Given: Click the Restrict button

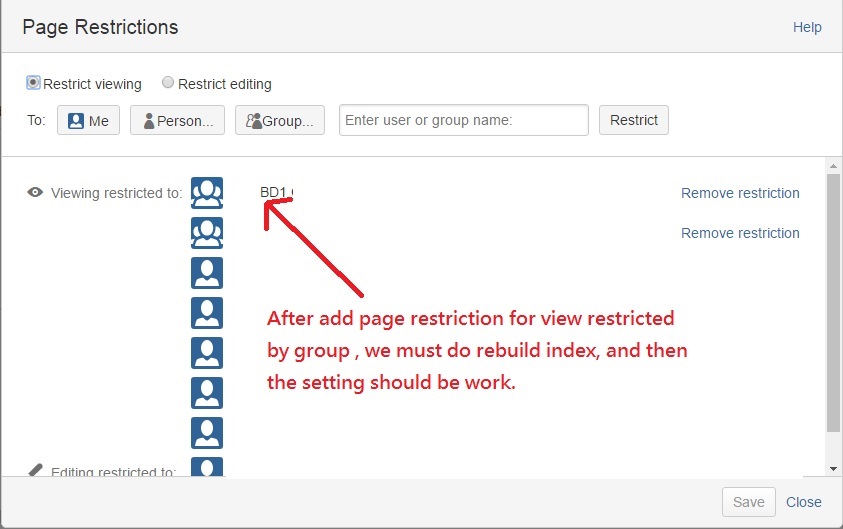Looking at the screenshot, I should coord(634,120).
